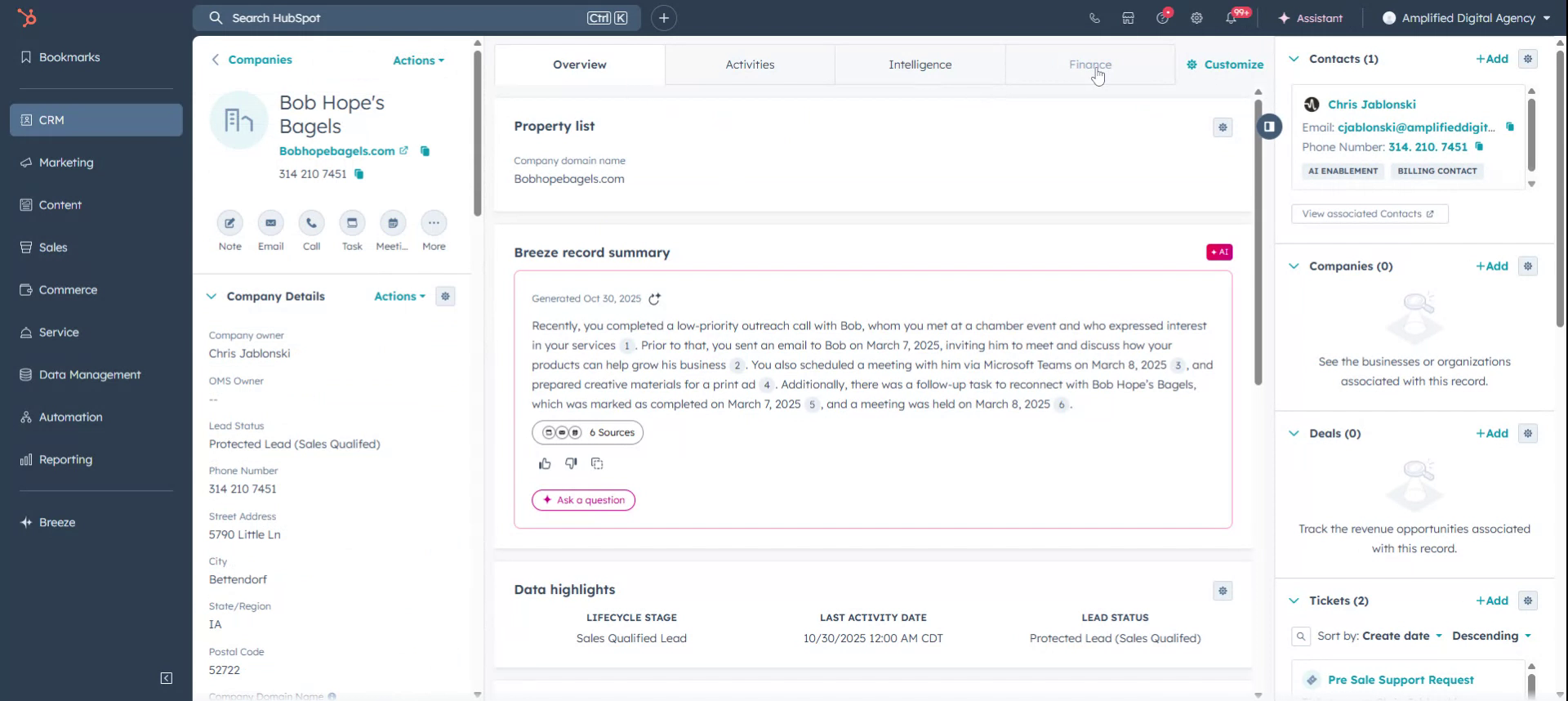The width and height of the screenshot is (1568, 701).
Task: Click the Search HubSpot field
Action: pyautogui.click(x=416, y=18)
